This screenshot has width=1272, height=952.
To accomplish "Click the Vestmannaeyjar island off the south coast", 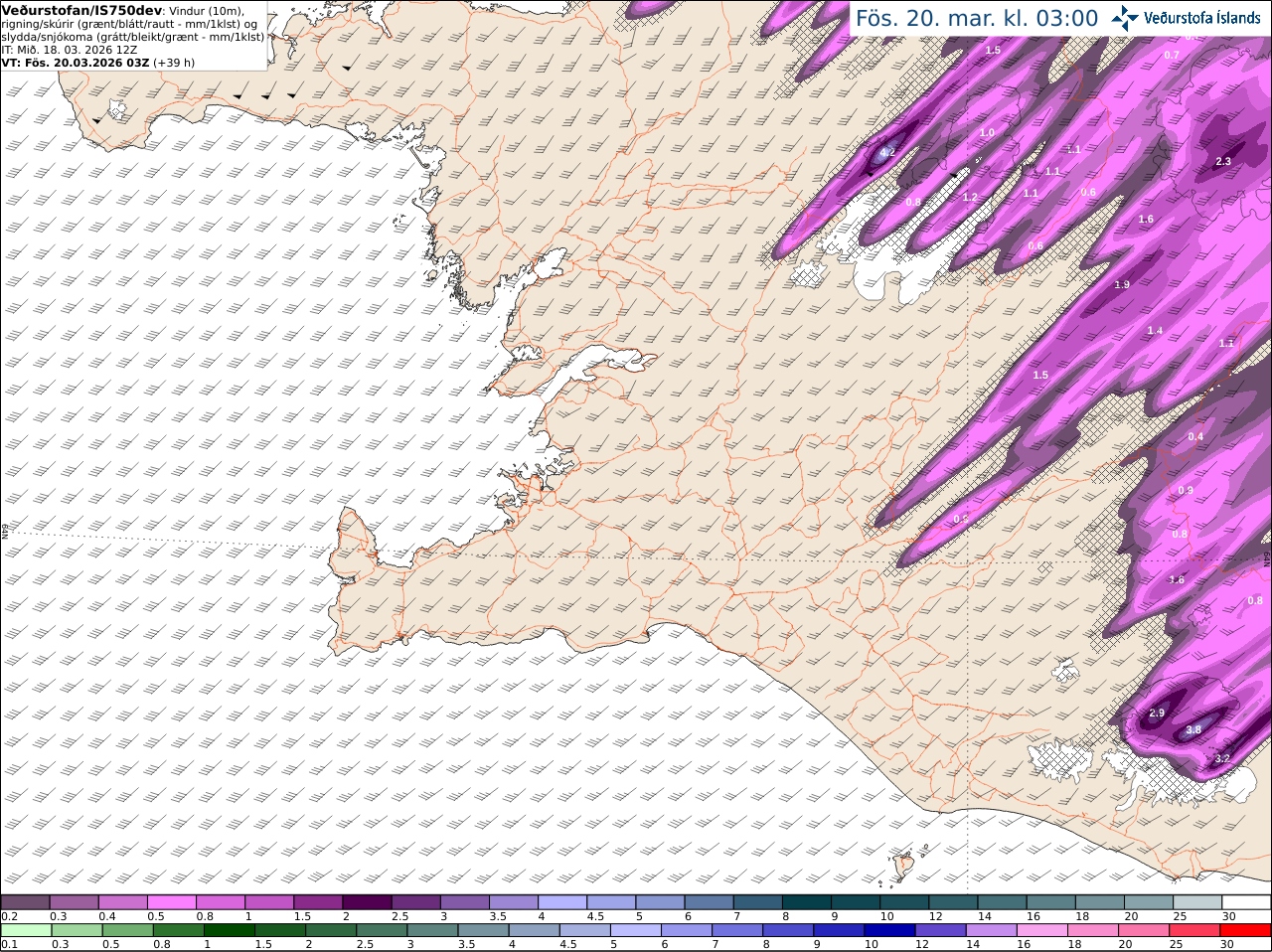I will pyautogui.click(x=904, y=866).
